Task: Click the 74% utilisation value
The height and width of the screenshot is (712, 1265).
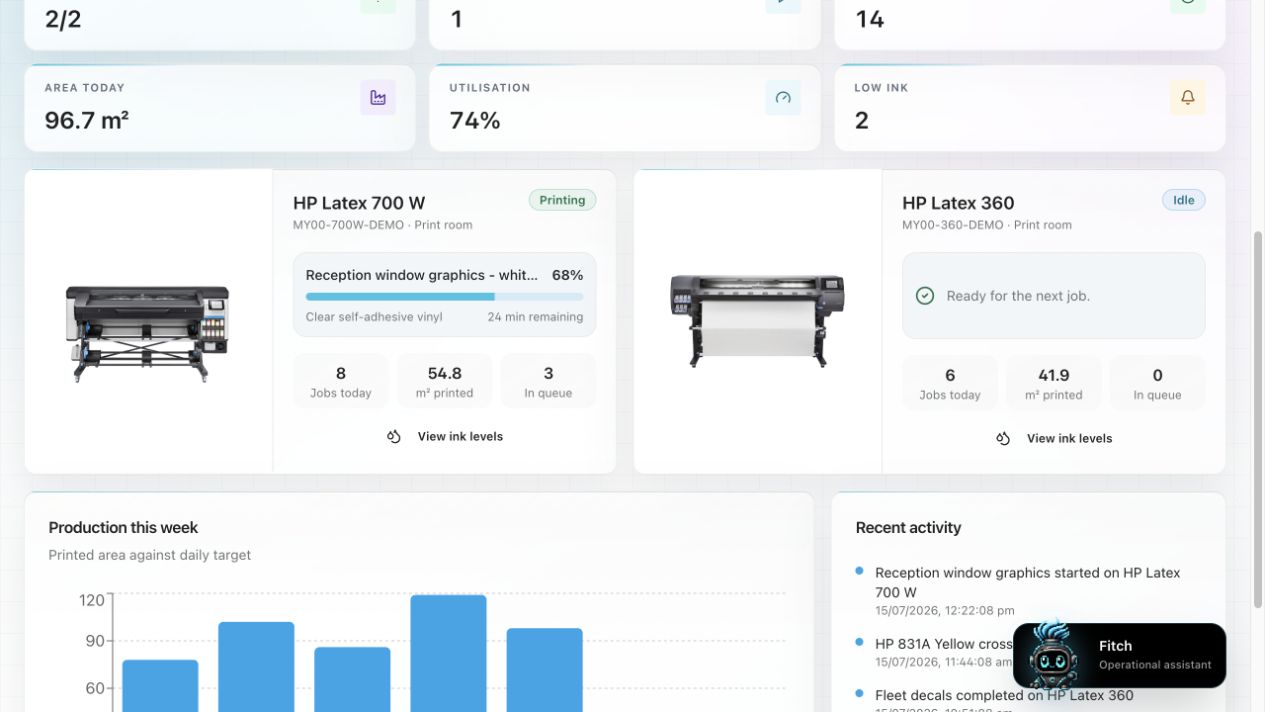Action: [475, 121]
